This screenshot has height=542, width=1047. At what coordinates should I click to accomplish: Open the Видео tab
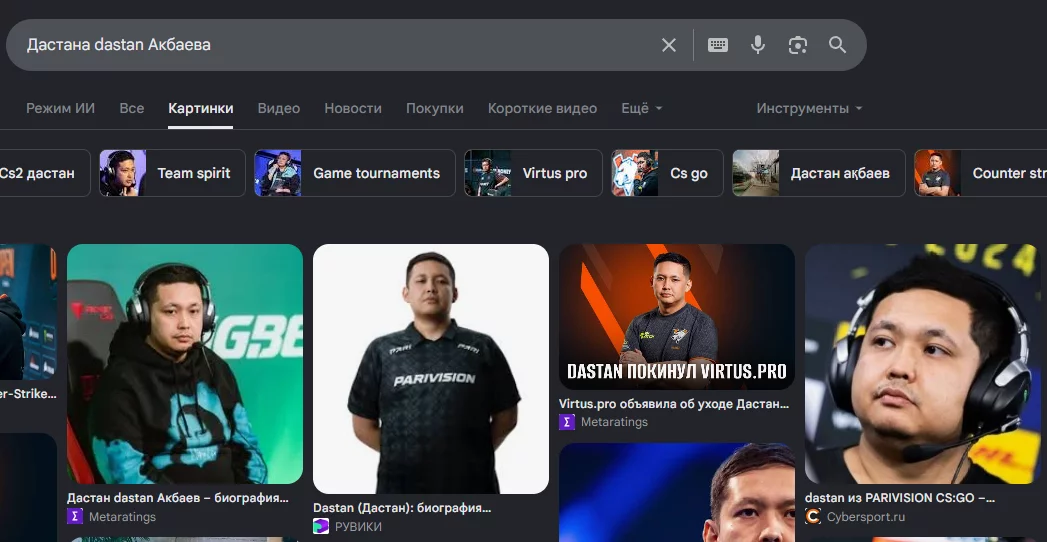[278, 108]
